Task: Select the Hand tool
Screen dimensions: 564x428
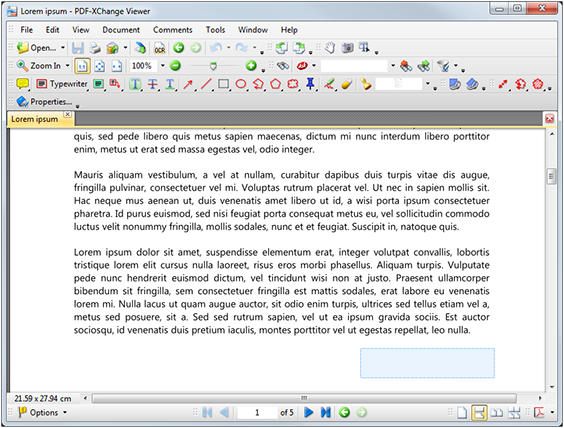Action: point(330,47)
